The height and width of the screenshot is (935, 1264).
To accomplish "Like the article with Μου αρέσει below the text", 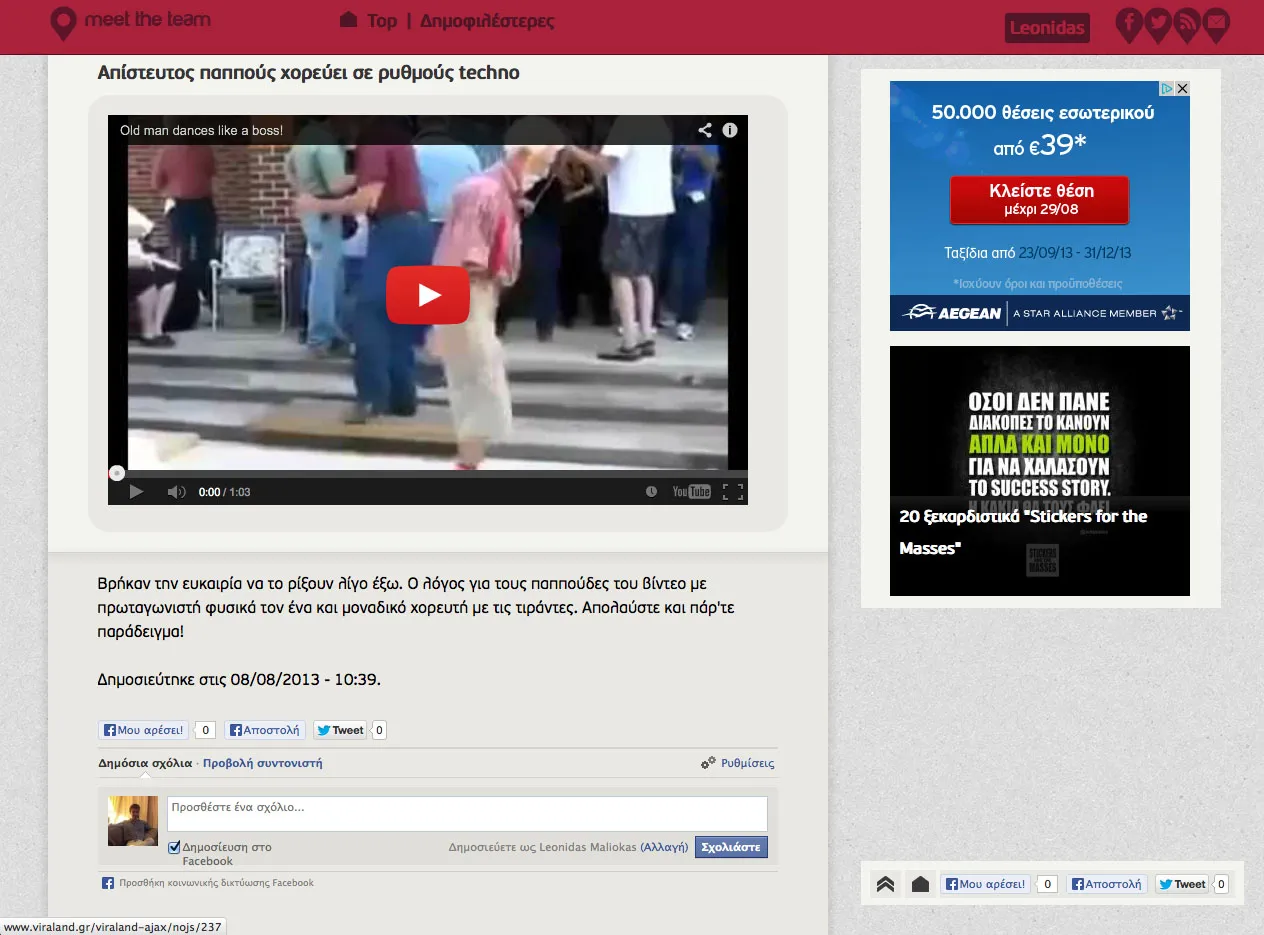I will click(144, 730).
